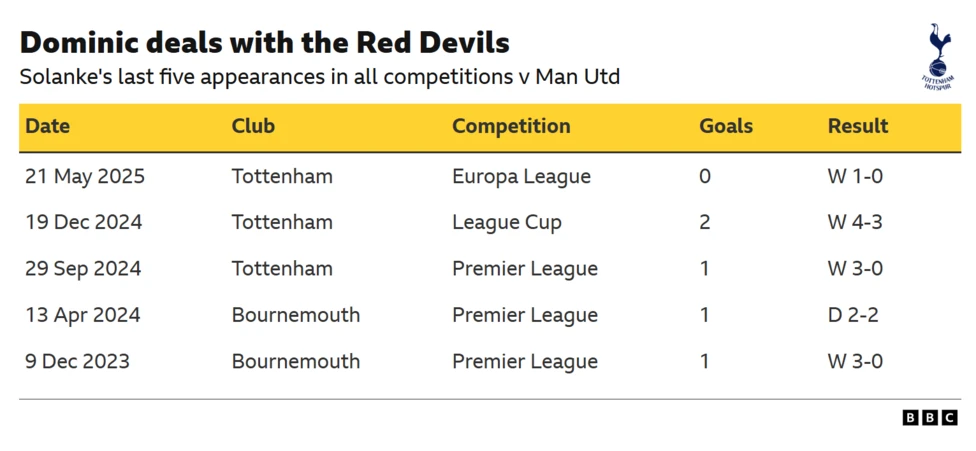Click the Club column header
Image resolution: width=976 pixels, height=451 pixels.
point(253,127)
